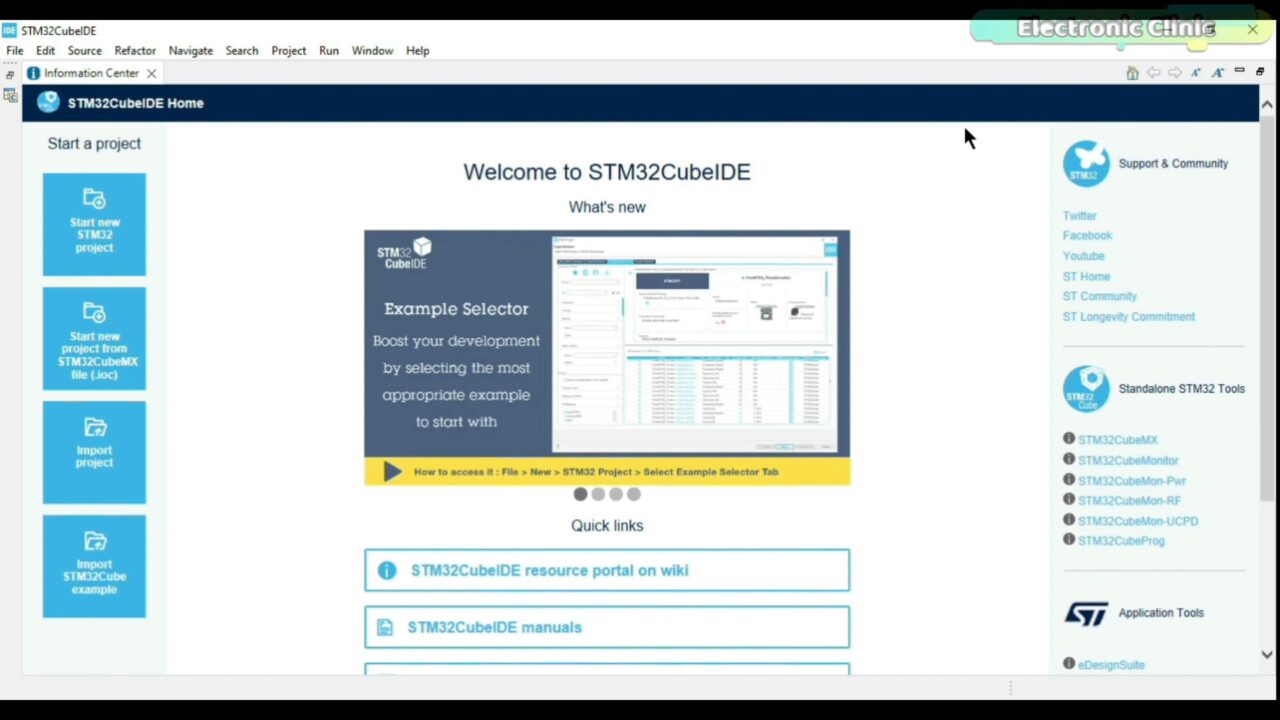
Task: Click the magnify font size icon
Action: (1218, 73)
